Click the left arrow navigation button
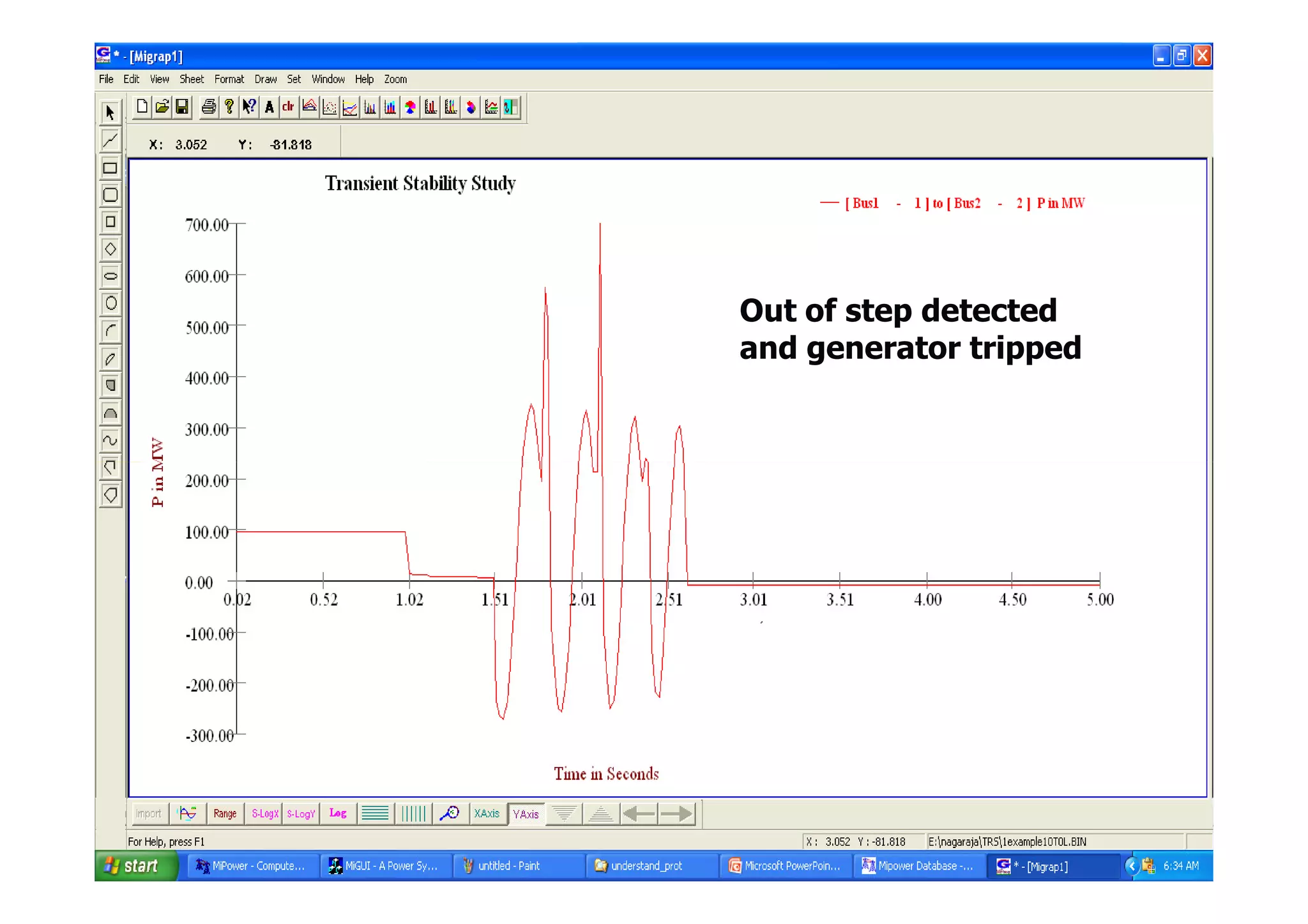Viewport: 1308px width, 924px height. click(639, 814)
